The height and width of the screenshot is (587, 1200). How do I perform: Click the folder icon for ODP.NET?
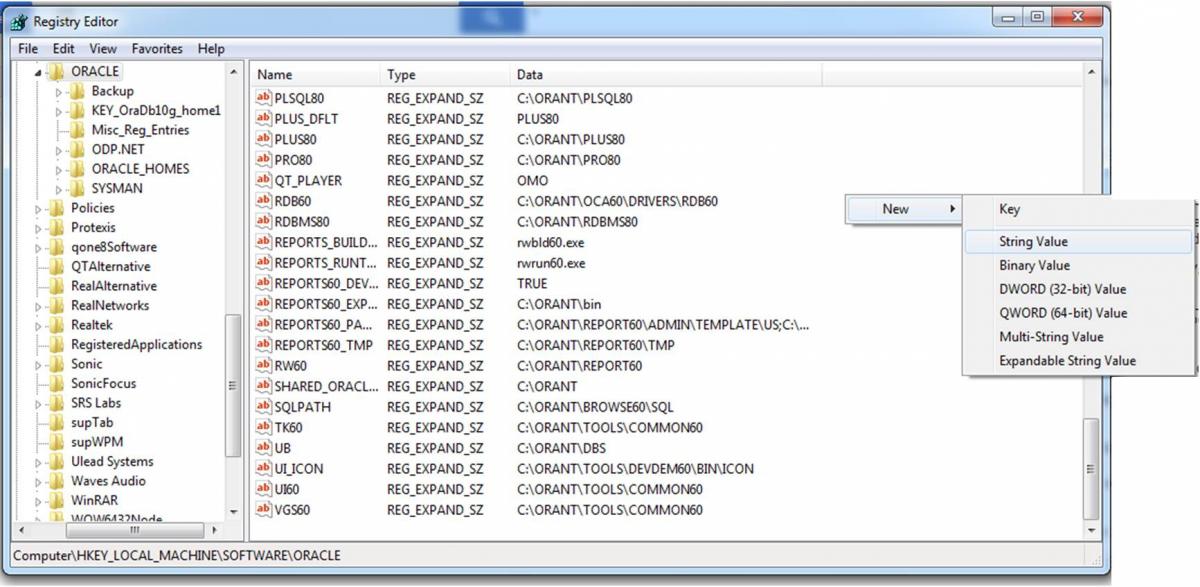click(76, 149)
